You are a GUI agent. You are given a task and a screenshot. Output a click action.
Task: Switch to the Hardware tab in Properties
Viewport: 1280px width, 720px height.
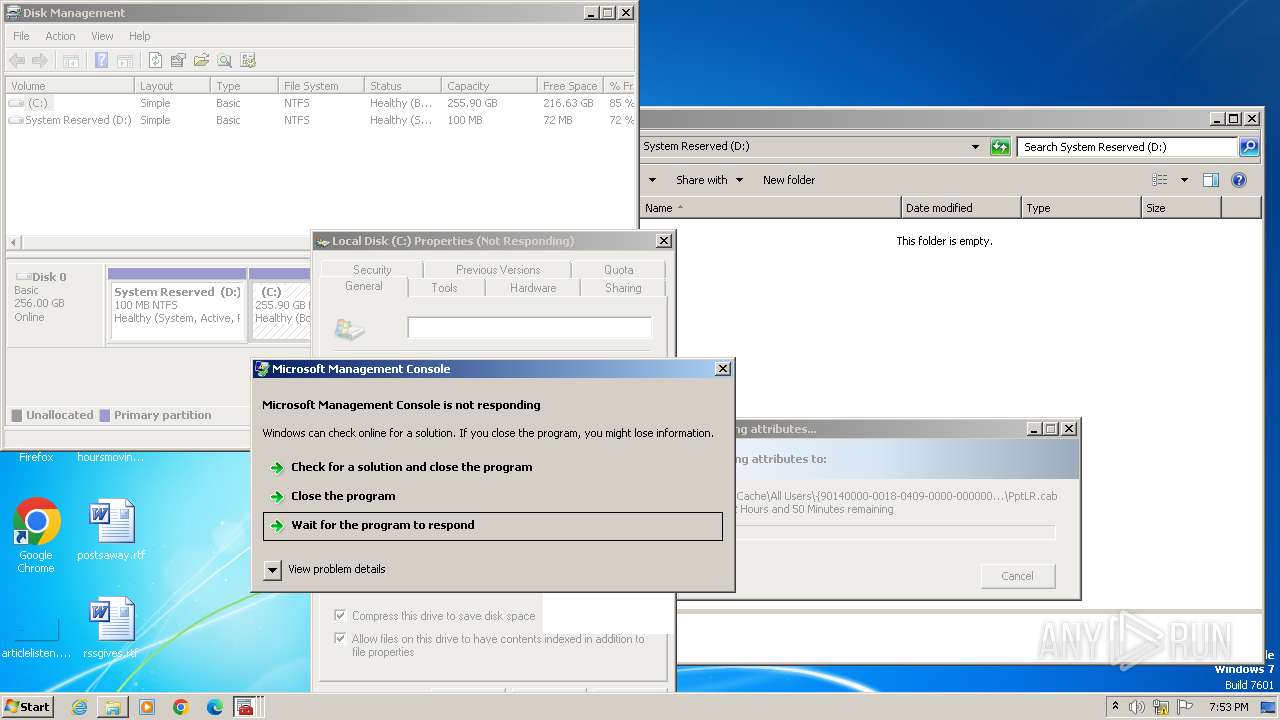[x=533, y=288]
